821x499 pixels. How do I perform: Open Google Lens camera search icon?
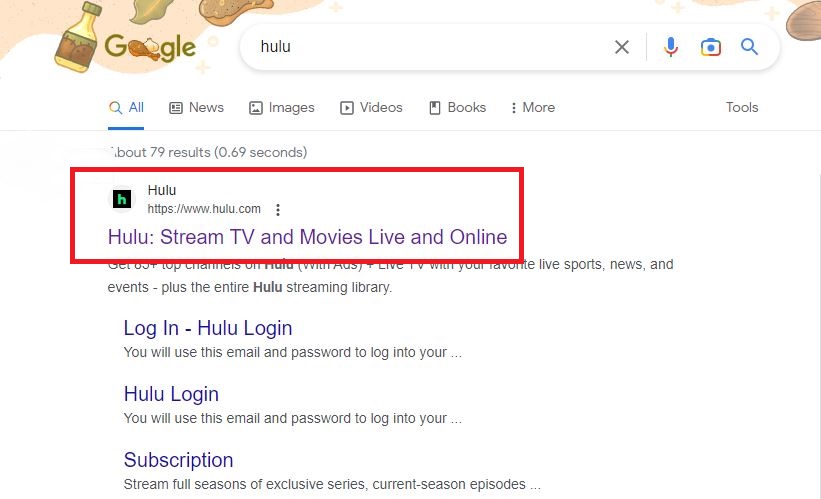tap(711, 47)
